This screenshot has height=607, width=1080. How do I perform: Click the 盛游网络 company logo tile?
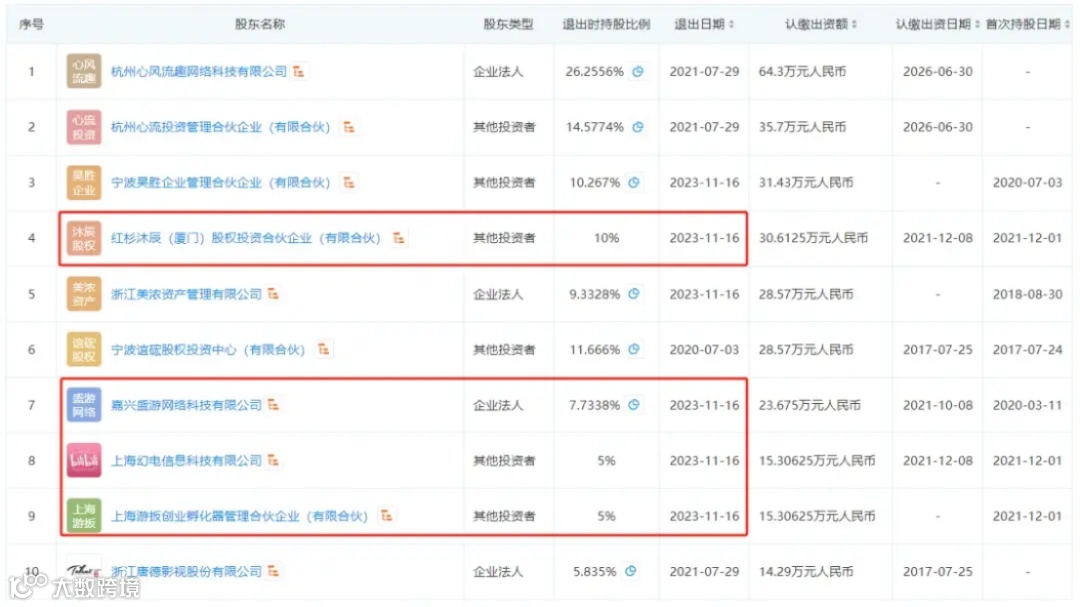pyautogui.click(x=84, y=405)
